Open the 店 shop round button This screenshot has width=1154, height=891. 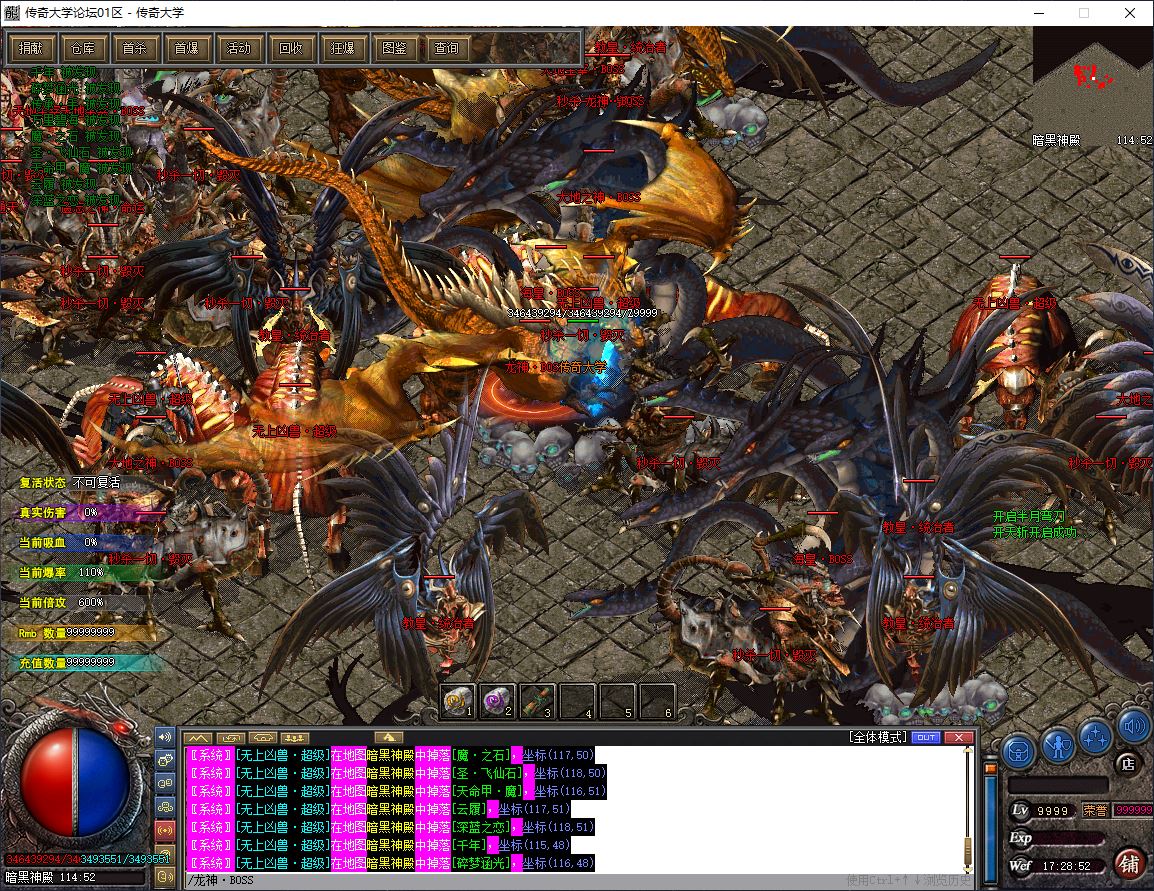(1127, 764)
